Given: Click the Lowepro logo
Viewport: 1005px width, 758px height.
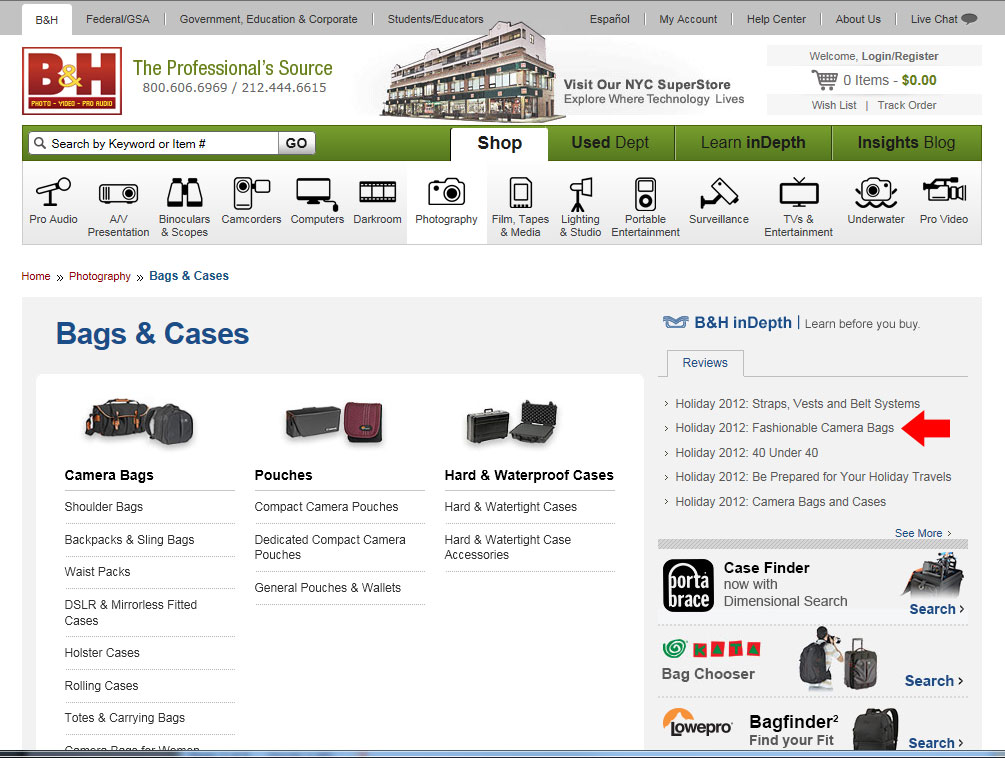Looking at the screenshot, I should pos(697,722).
